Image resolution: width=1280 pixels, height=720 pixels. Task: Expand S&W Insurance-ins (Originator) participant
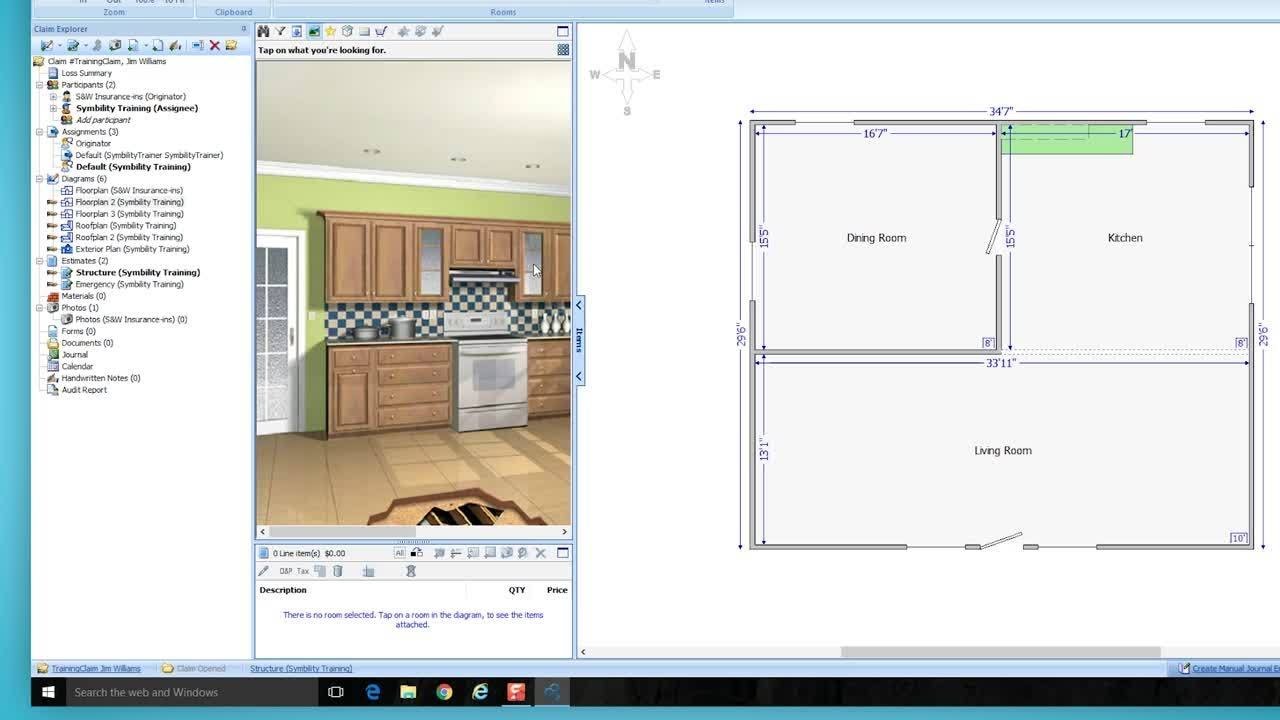[53, 97]
